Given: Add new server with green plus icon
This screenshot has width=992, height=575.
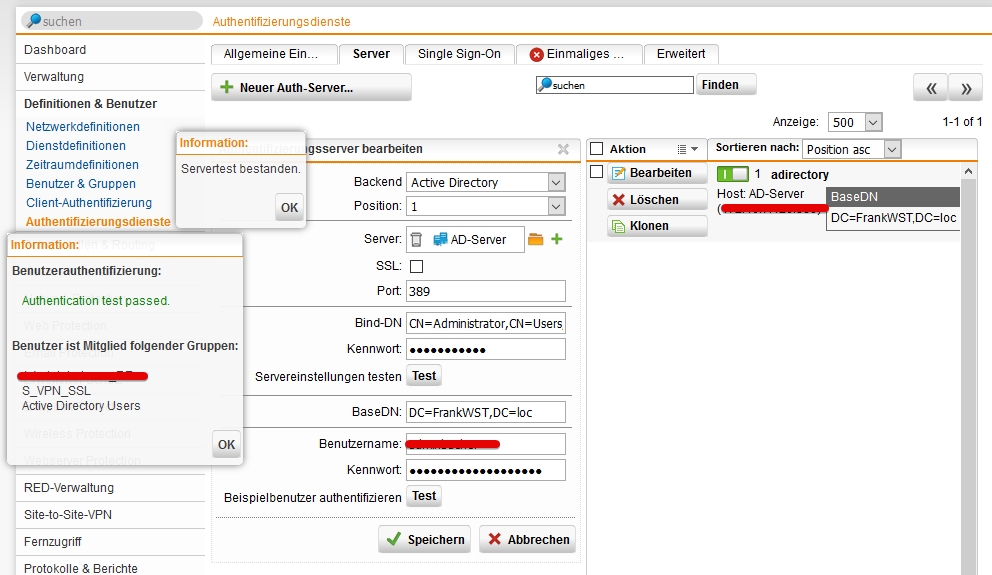Looking at the screenshot, I should tap(557, 239).
